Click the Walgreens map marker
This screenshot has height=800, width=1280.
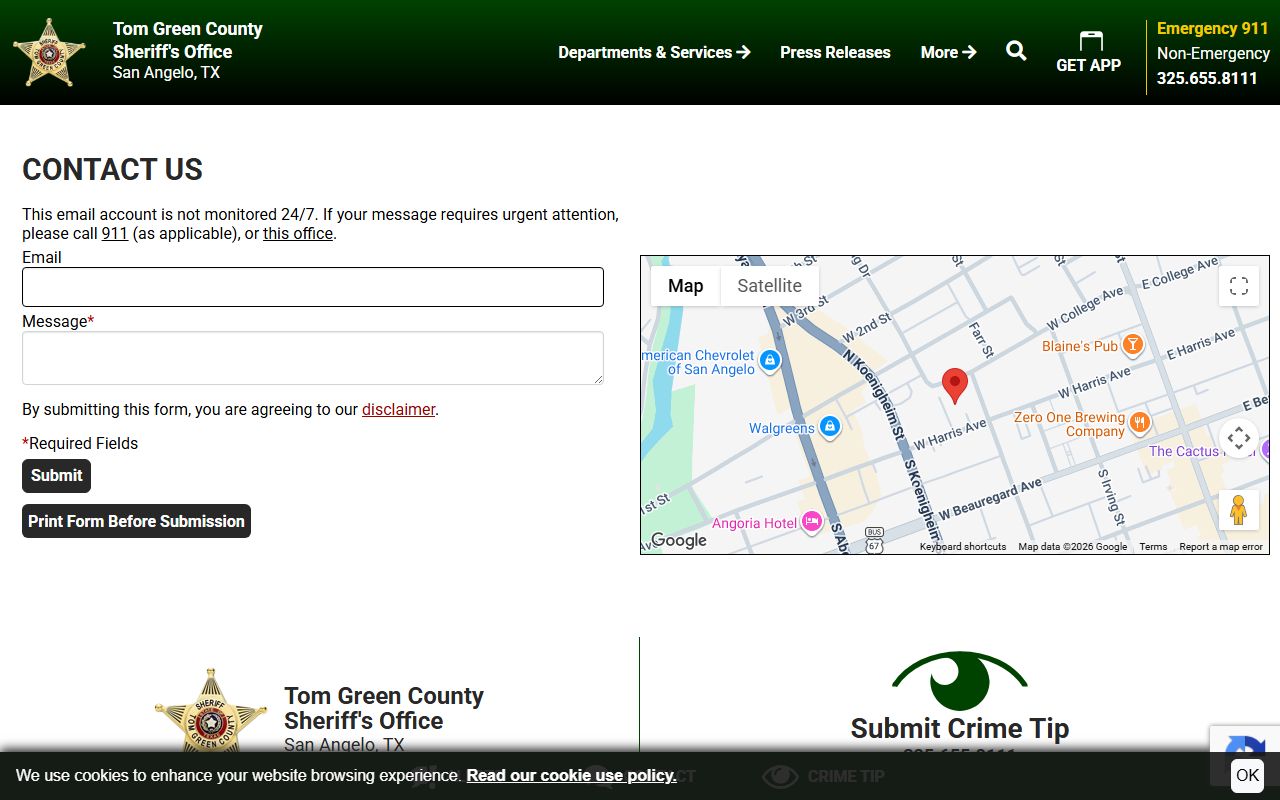pos(829,427)
